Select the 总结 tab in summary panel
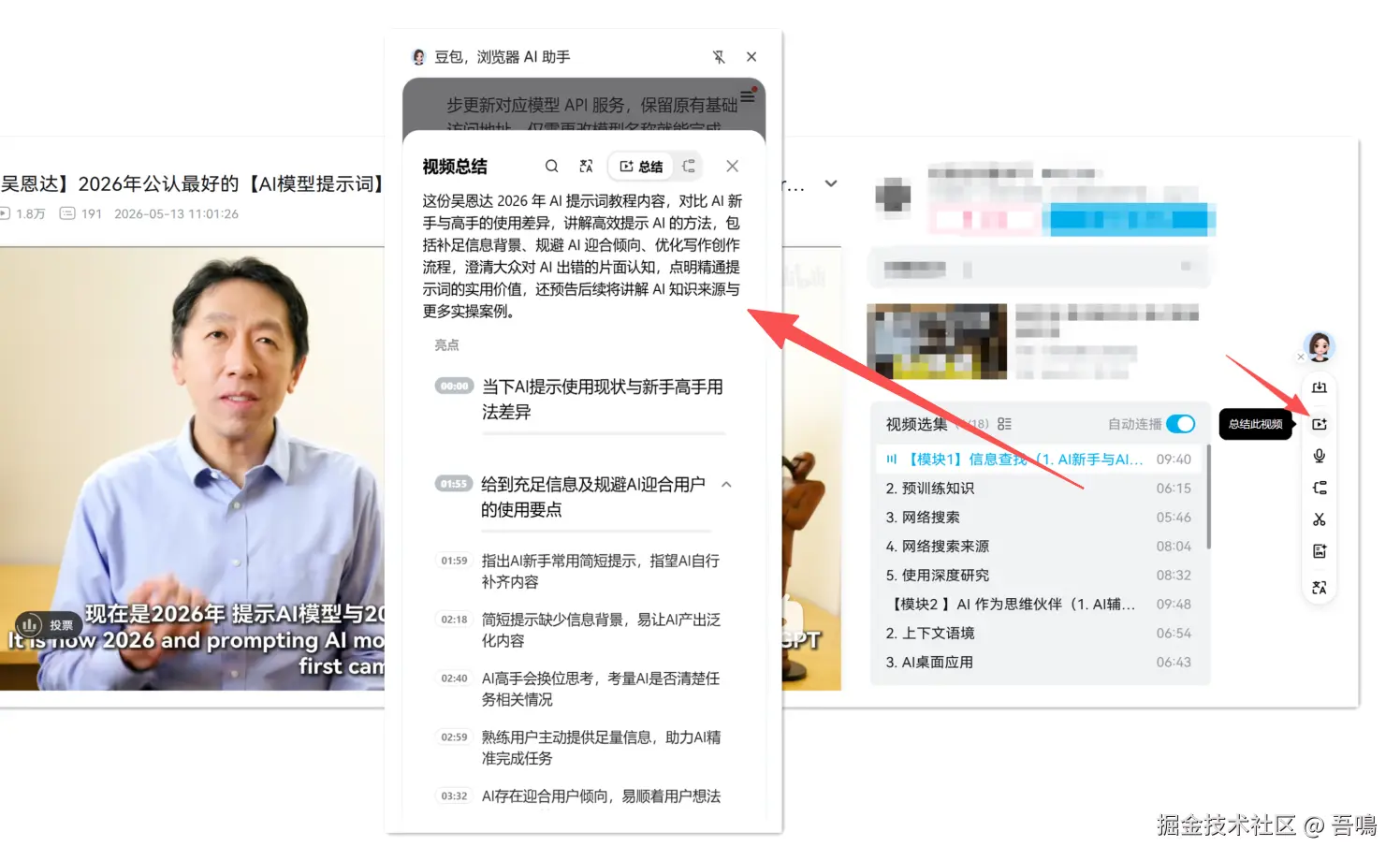Viewport: 1400px width, 861px height. [x=641, y=166]
